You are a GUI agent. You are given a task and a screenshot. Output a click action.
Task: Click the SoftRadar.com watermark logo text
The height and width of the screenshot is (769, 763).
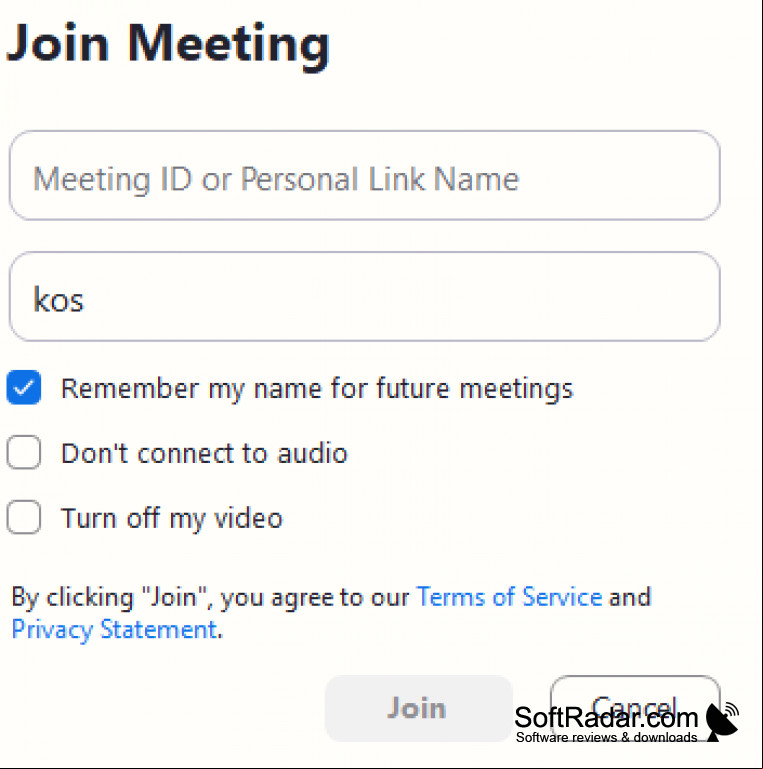point(606,718)
